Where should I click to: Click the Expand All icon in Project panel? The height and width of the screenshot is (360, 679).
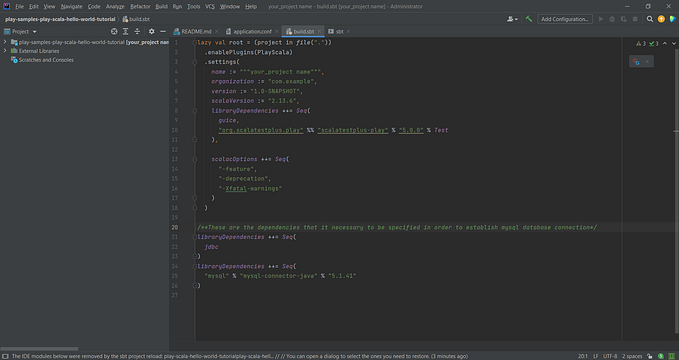pos(126,31)
